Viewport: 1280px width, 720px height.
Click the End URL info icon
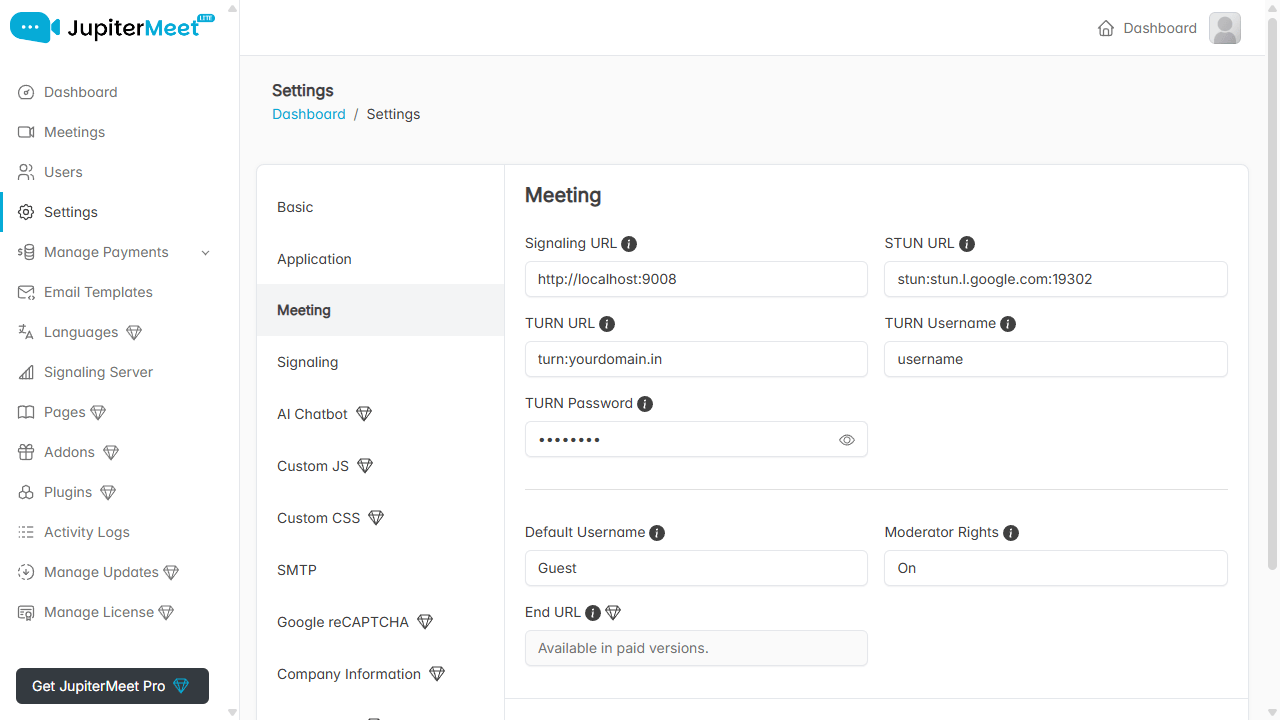[593, 613]
